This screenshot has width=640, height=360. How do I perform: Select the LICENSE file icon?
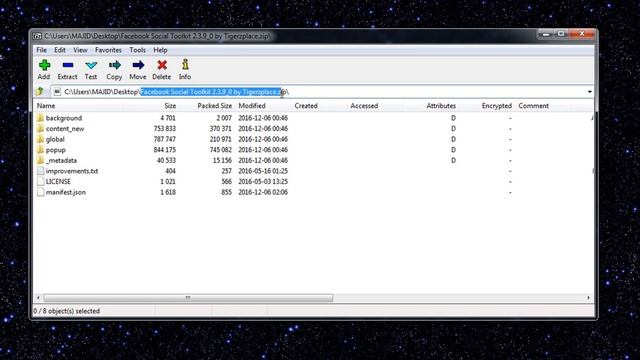coord(40,182)
